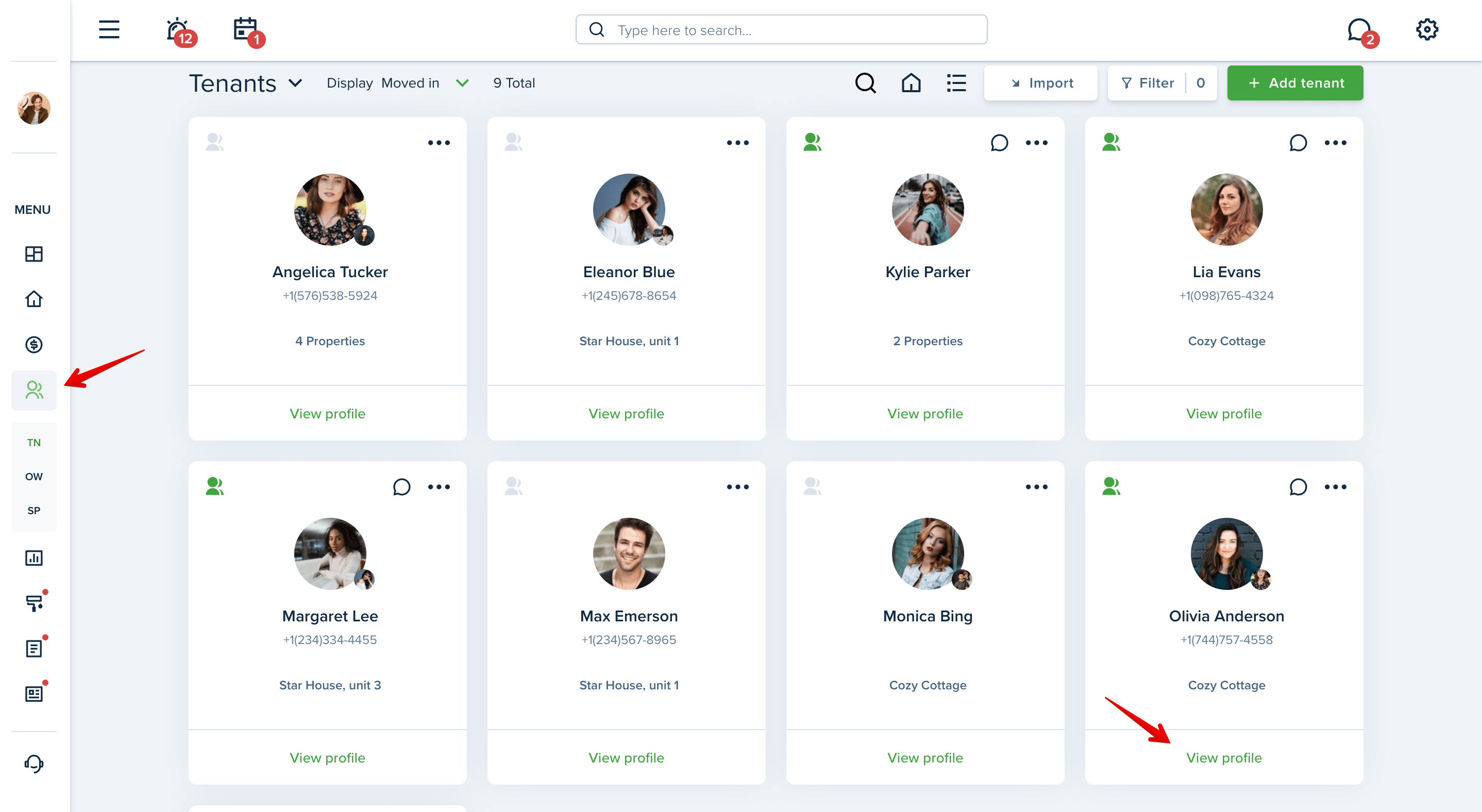Open Max Emerson's three-dot menu

coord(737,487)
